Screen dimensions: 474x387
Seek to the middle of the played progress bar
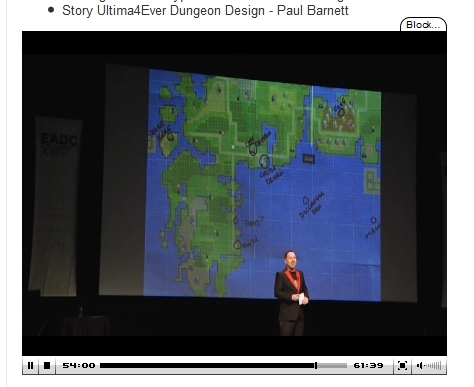[207, 366]
